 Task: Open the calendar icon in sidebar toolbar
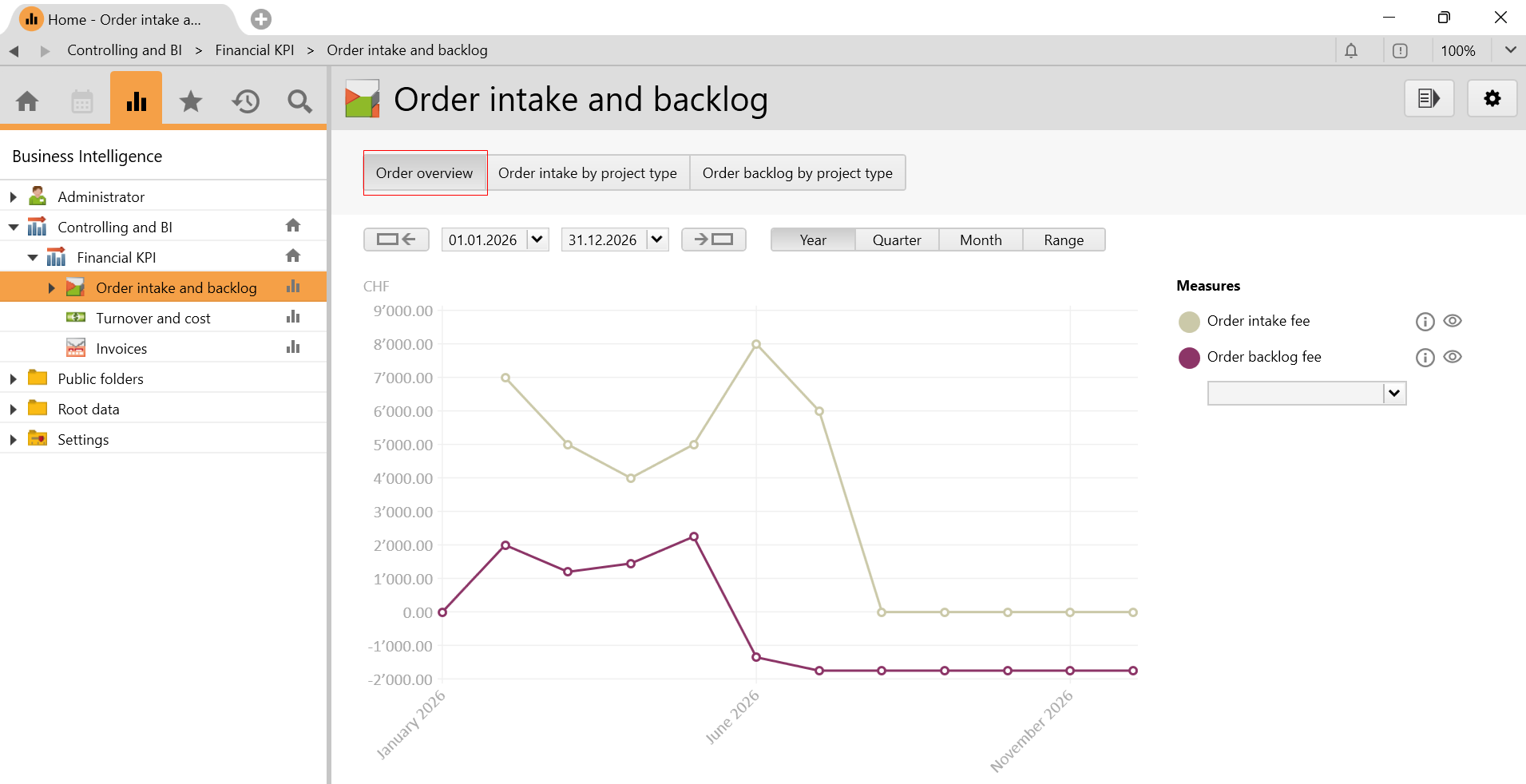click(82, 101)
